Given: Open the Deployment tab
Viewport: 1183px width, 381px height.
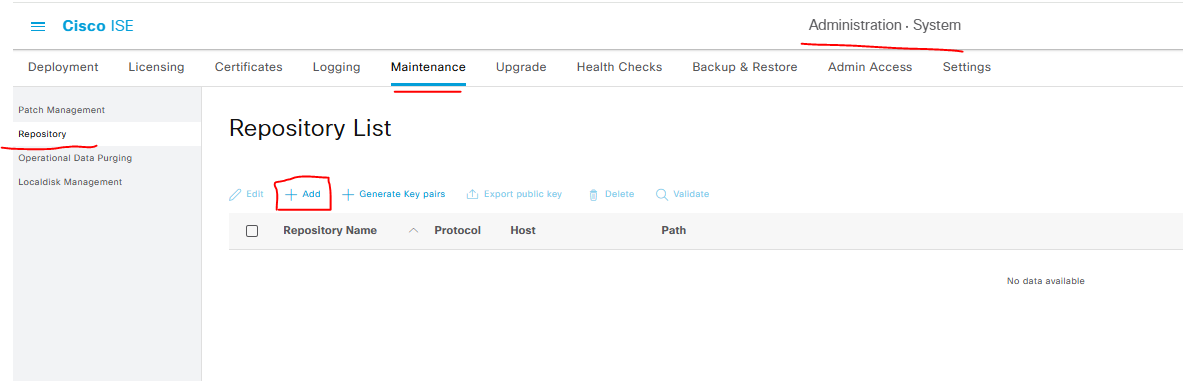Looking at the screenshot, I should (x=63, y=67).
